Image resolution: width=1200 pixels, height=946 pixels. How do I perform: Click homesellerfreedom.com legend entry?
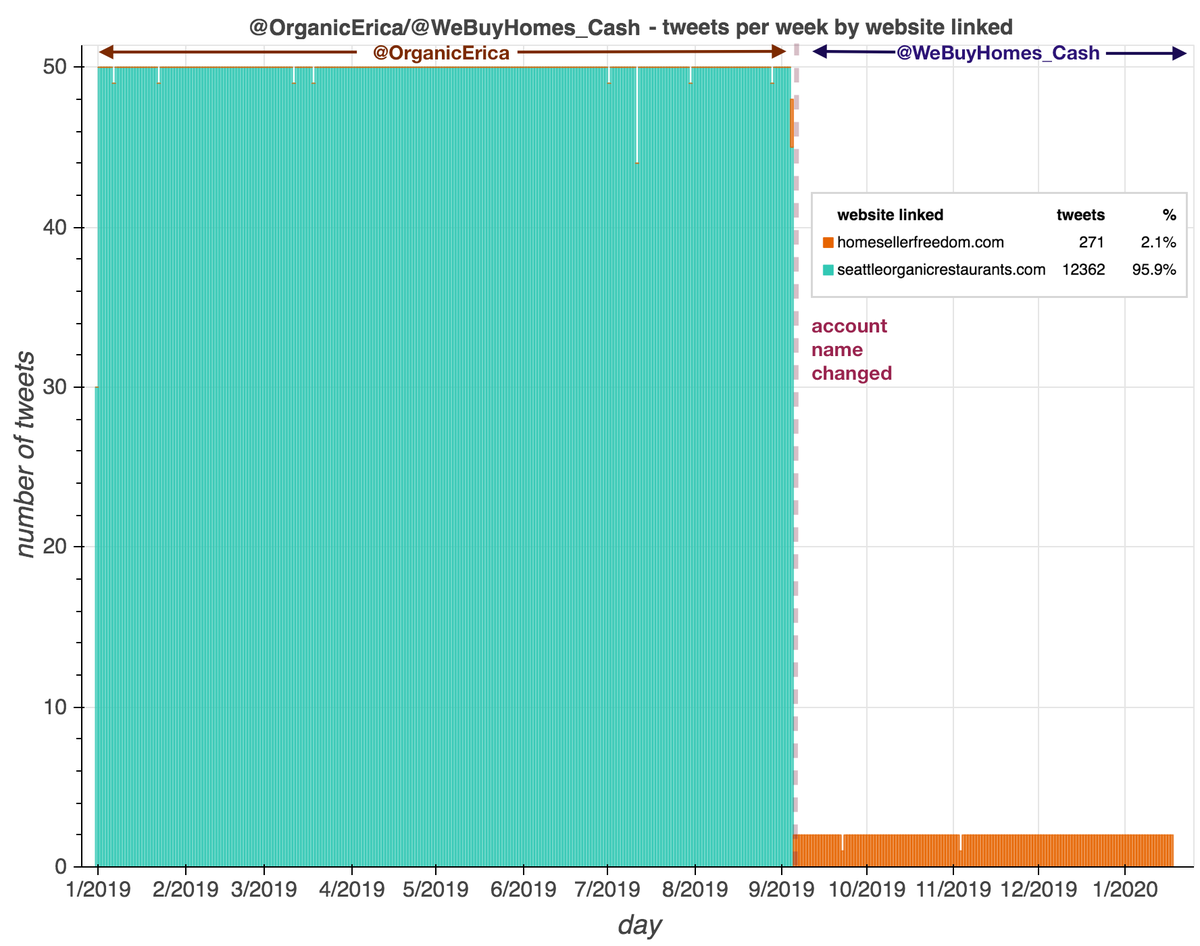(920, 243)
